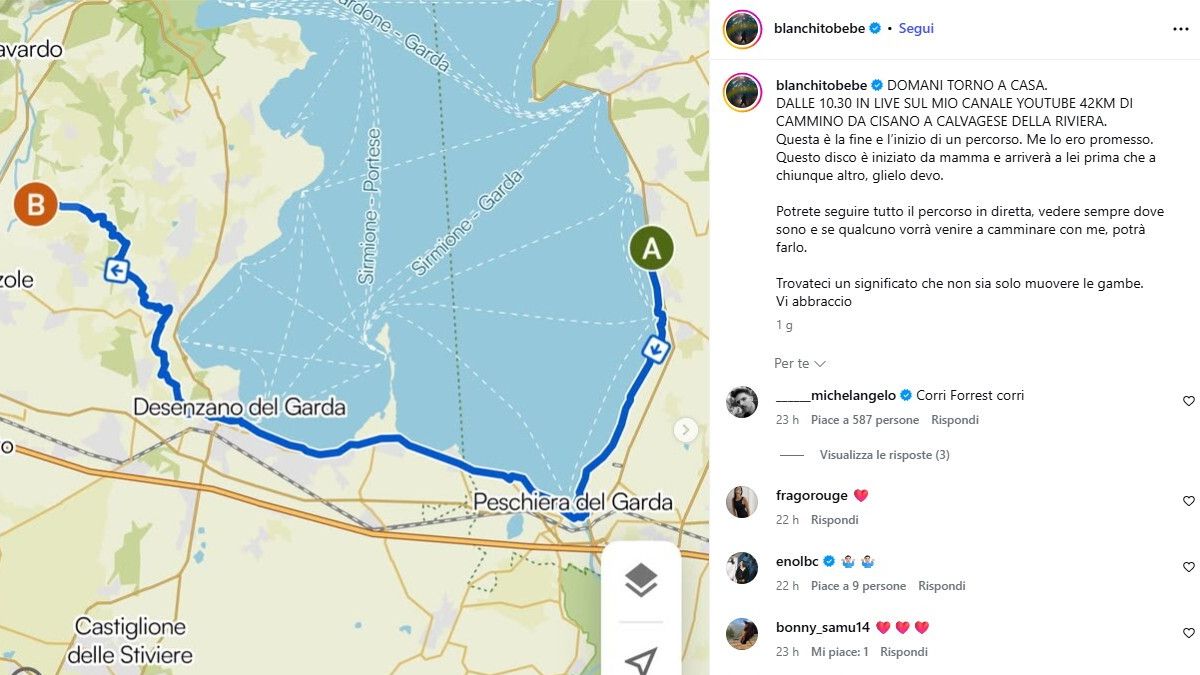The height and width of the screenshot is (675, 1200).
Task: Click the orange marker B on map
Action: (36, 205)
